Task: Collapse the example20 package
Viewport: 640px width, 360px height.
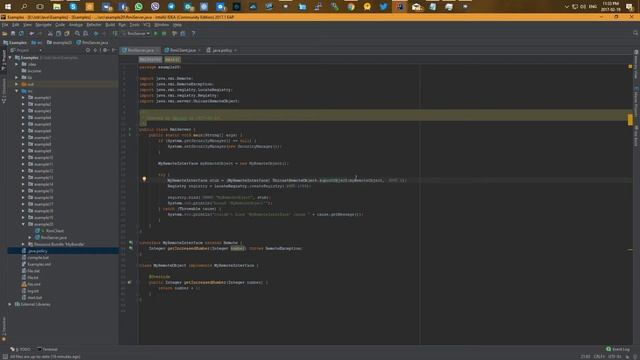Action: [x=23, y=224]
